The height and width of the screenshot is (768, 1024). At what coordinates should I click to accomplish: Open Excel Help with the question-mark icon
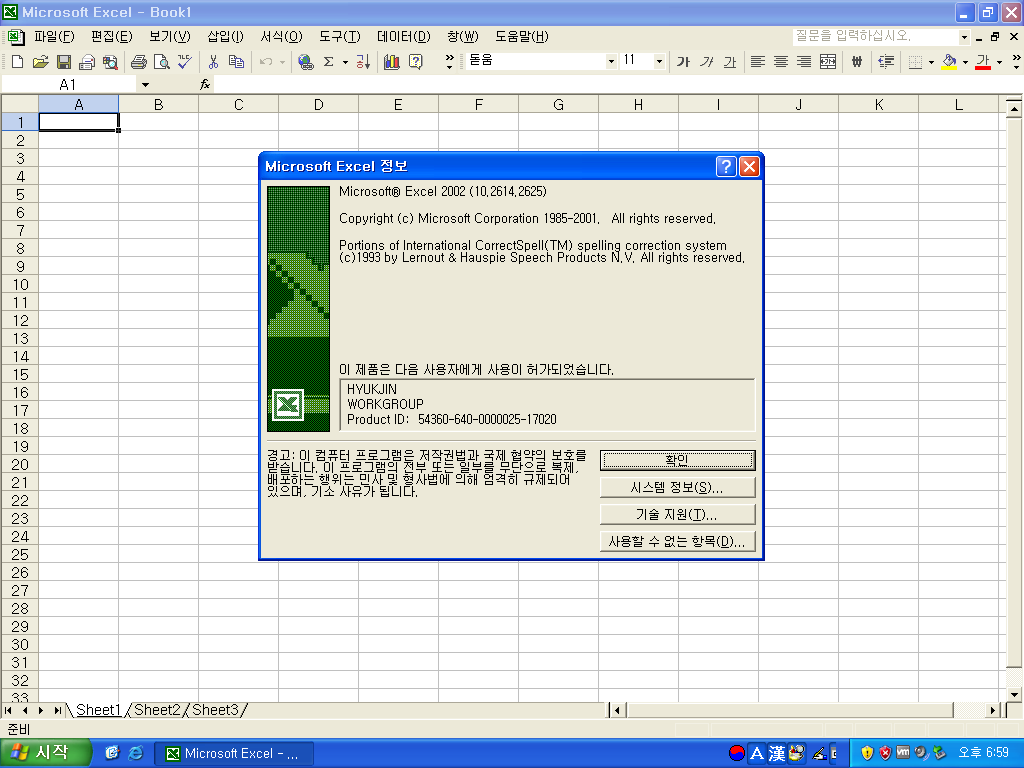point(415,62)
